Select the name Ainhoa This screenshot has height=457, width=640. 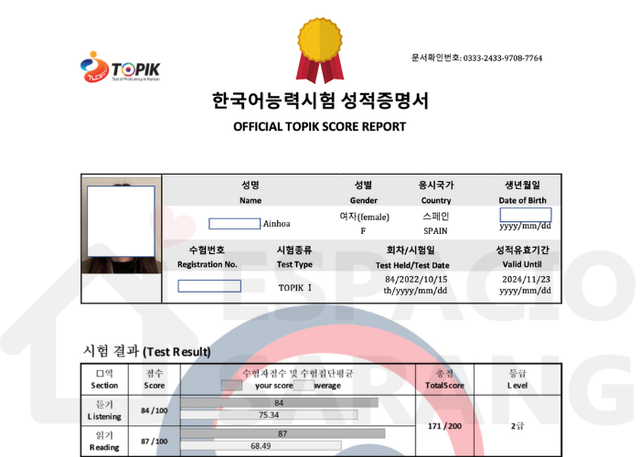[x=276, y=224]
